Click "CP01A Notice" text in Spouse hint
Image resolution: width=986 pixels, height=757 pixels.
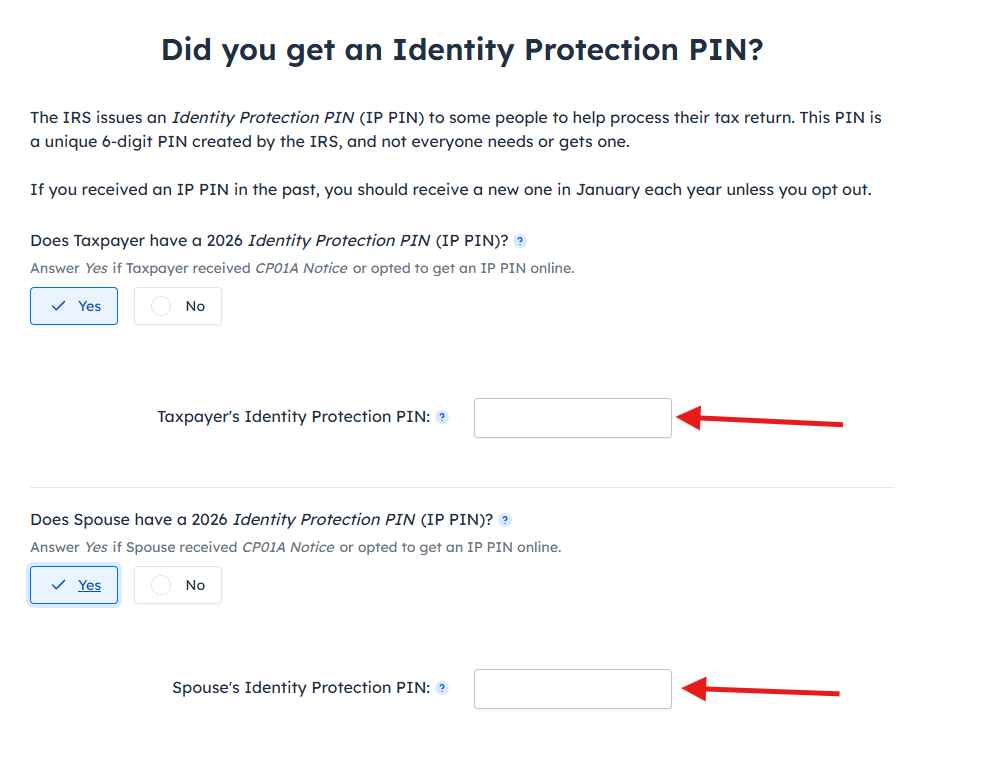pos(288,547)
